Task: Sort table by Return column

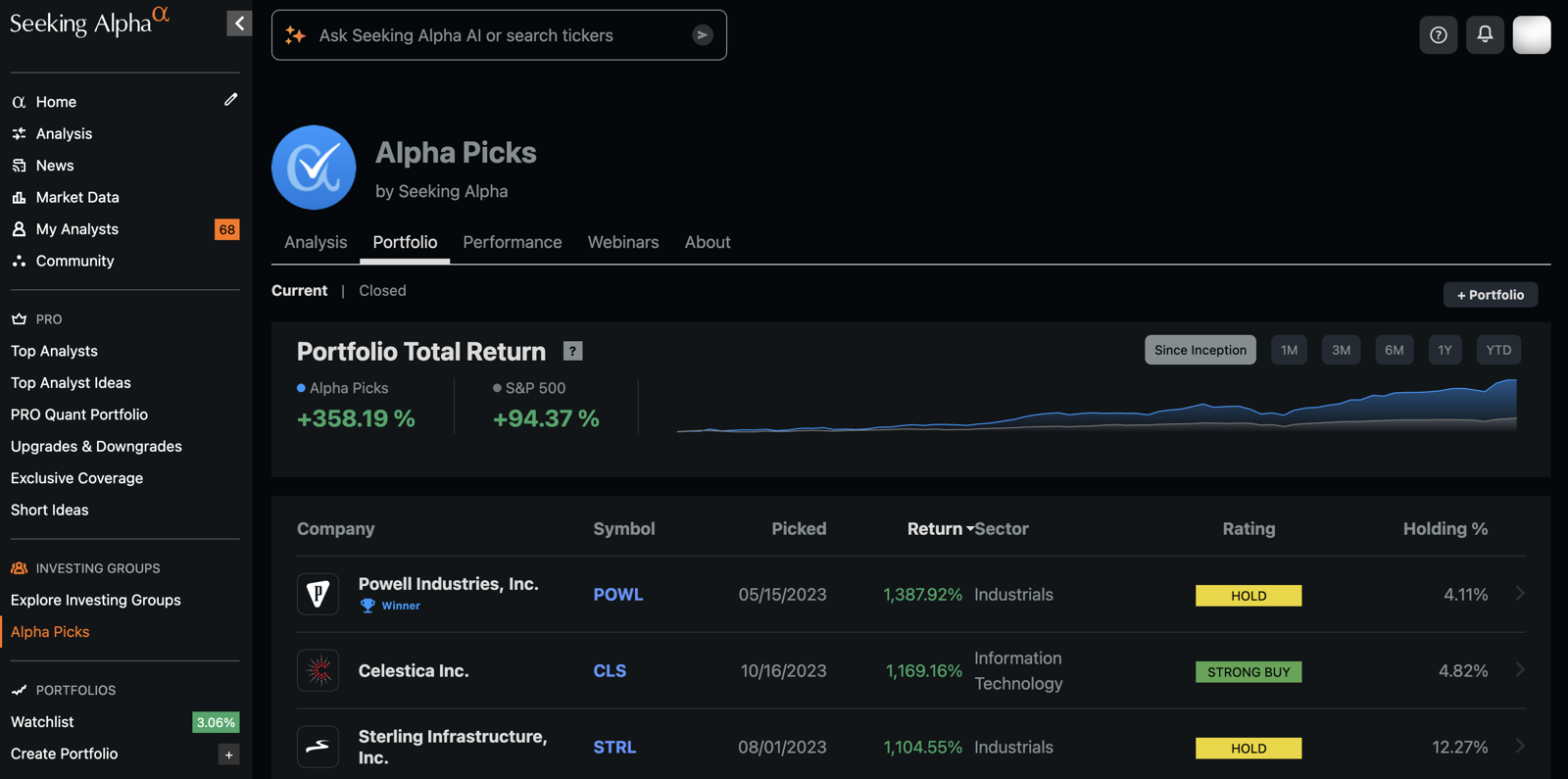Action: (939, 529)
